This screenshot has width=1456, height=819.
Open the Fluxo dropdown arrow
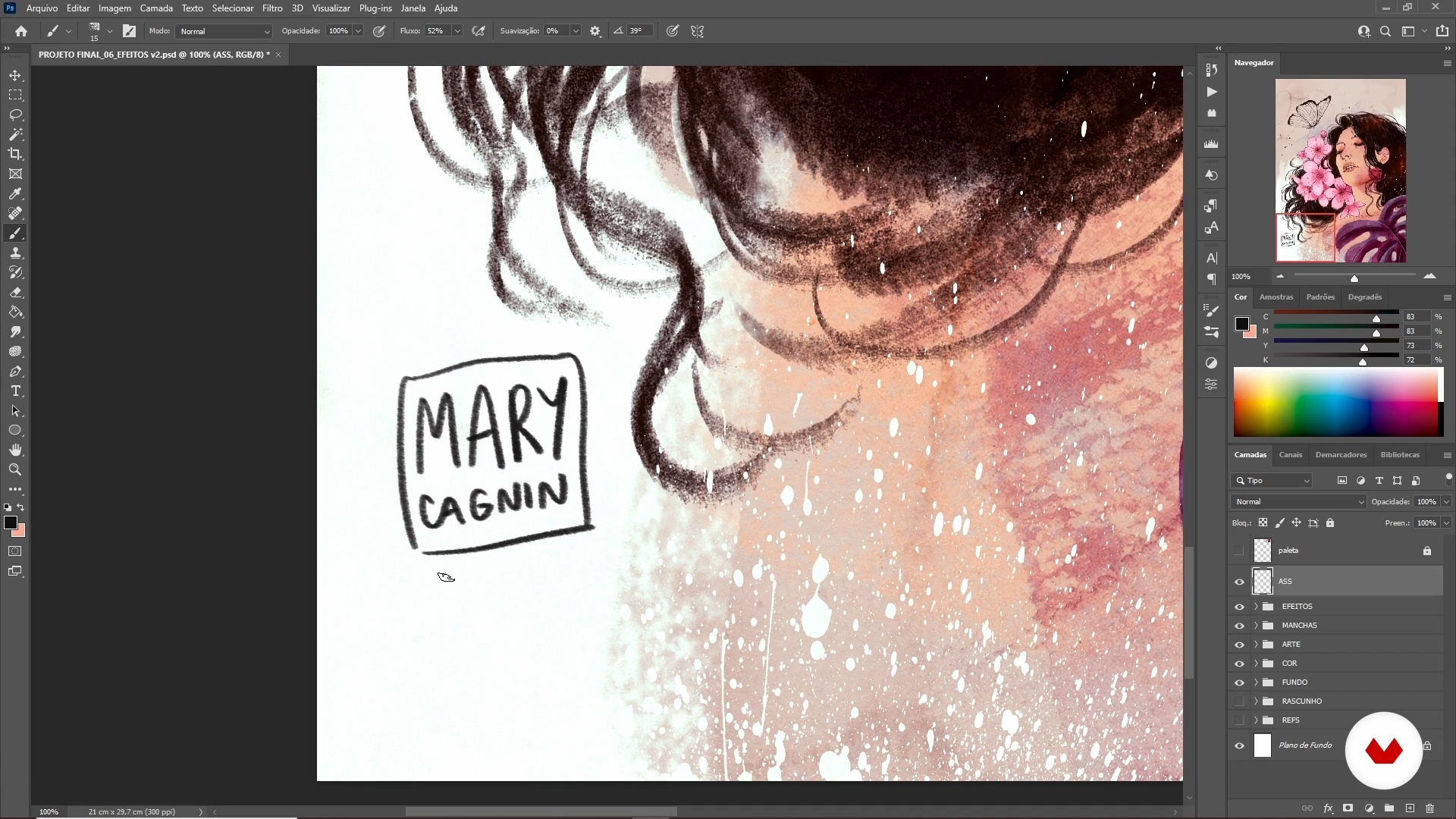tap(457, 31)
